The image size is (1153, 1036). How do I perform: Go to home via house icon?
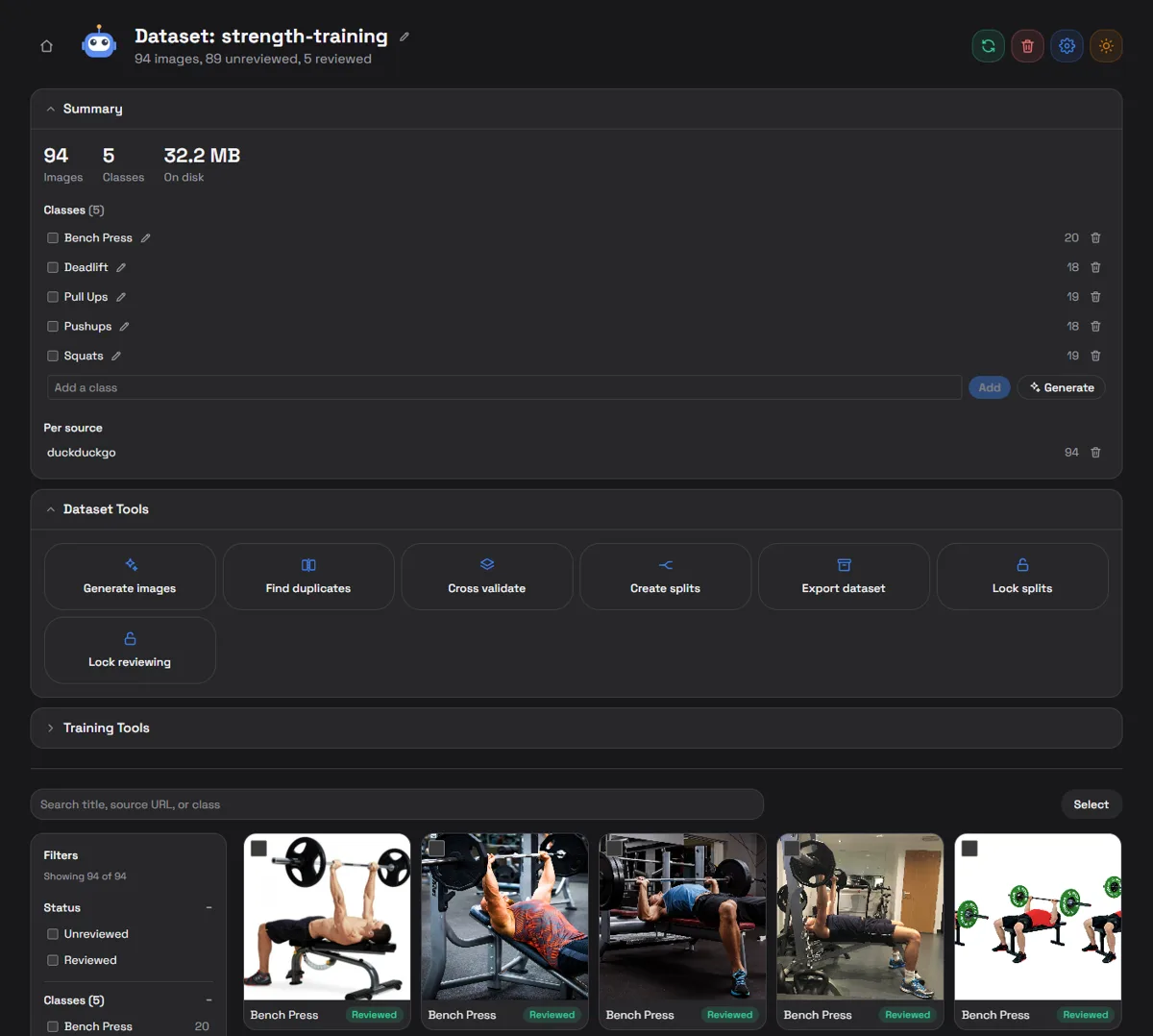(46, 46)
